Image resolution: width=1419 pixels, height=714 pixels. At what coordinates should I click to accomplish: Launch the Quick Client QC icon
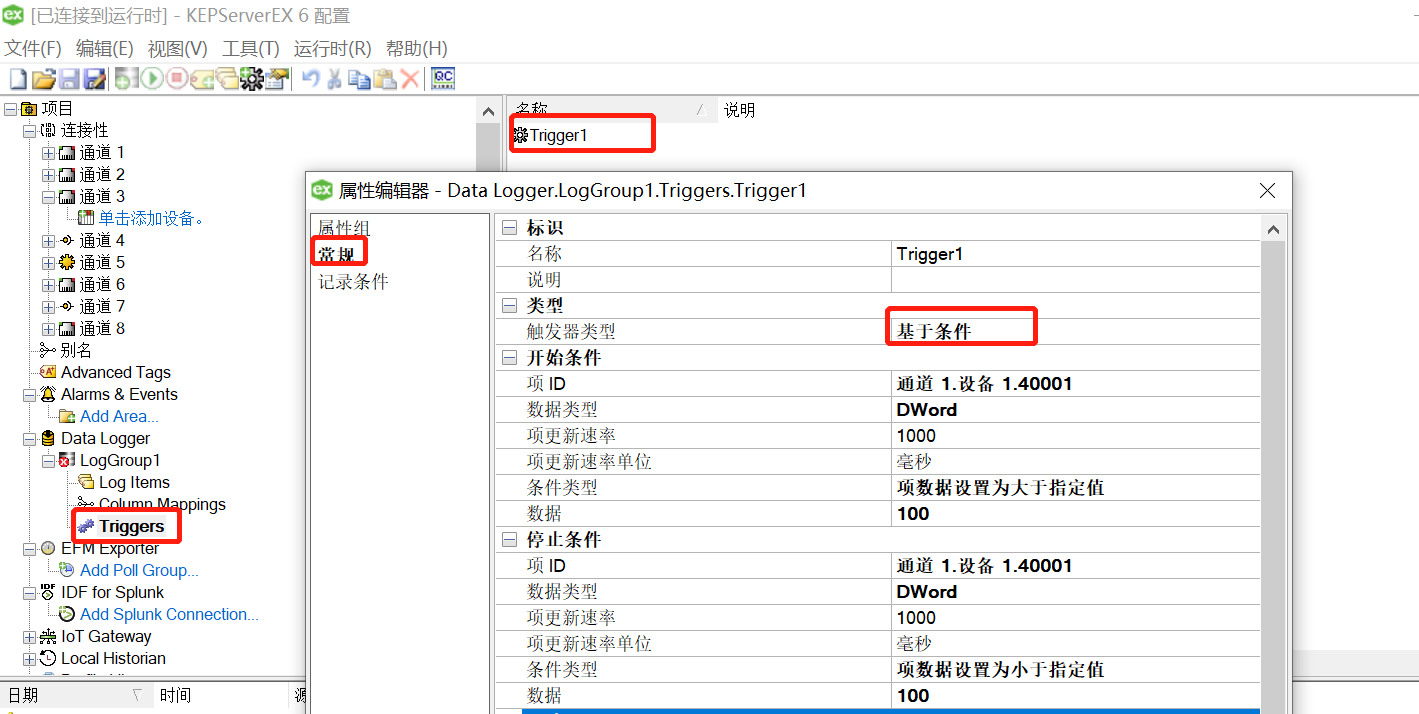coord(443,79)
